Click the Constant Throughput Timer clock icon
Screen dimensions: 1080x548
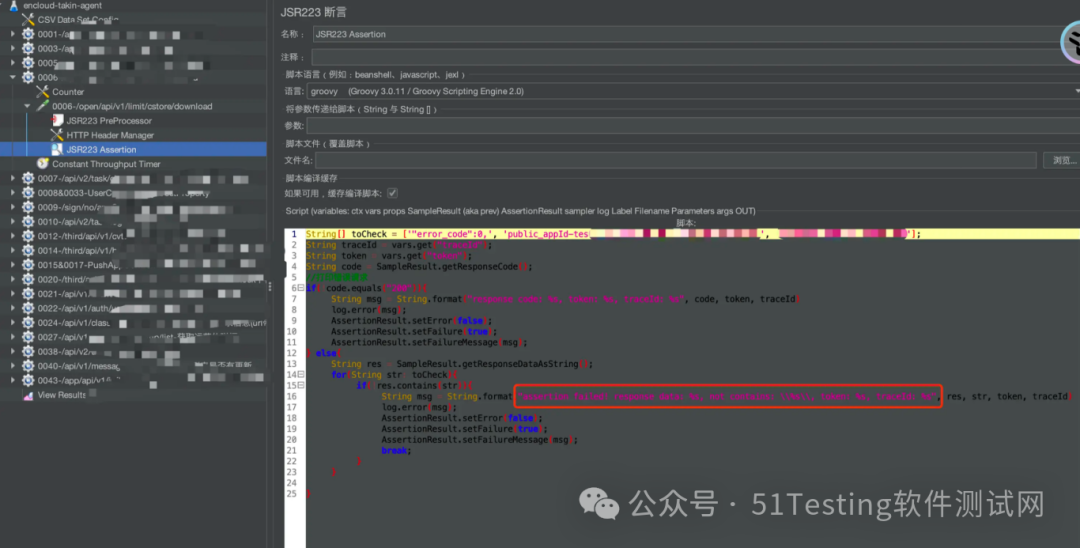43,164
